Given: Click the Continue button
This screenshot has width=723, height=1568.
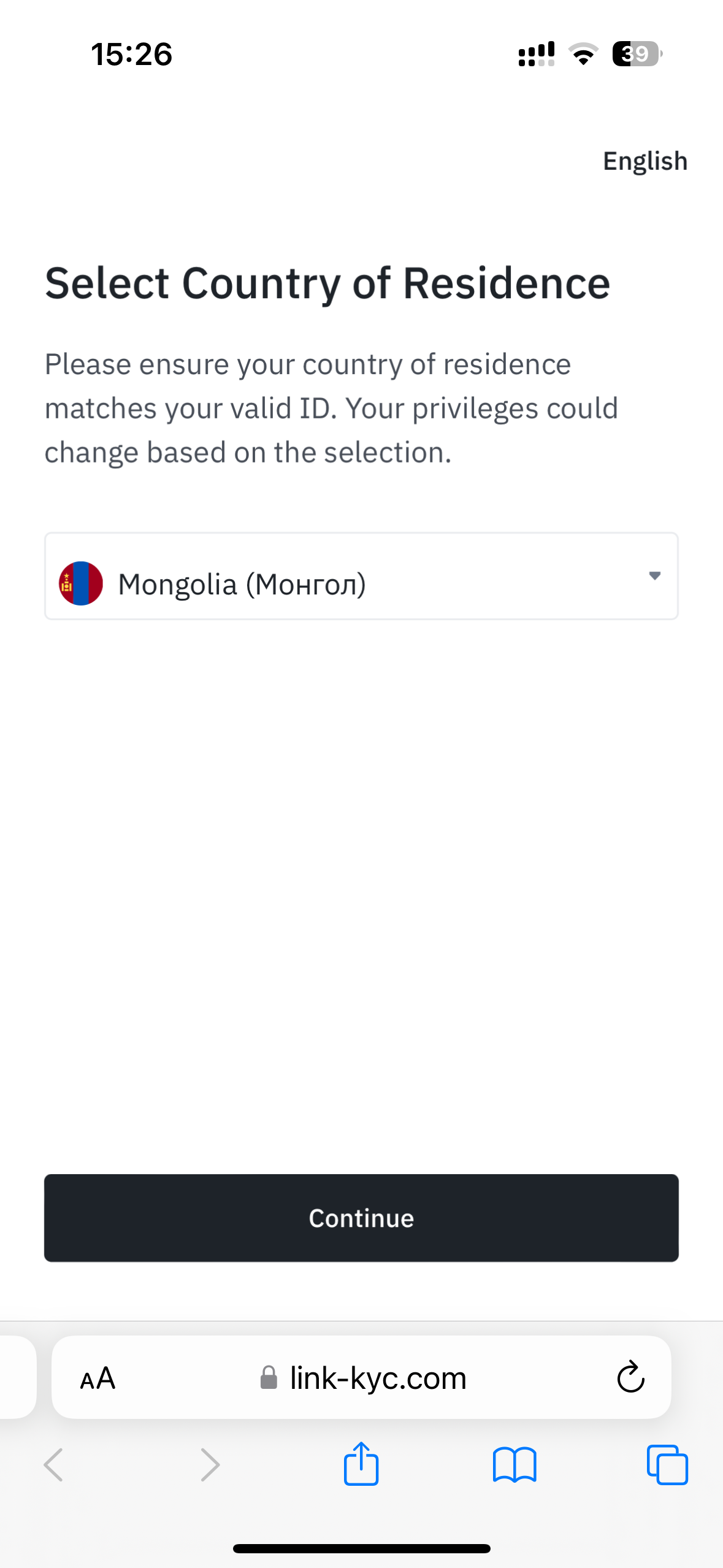Looking at the screenshot, I should (x=361, y=1218).
